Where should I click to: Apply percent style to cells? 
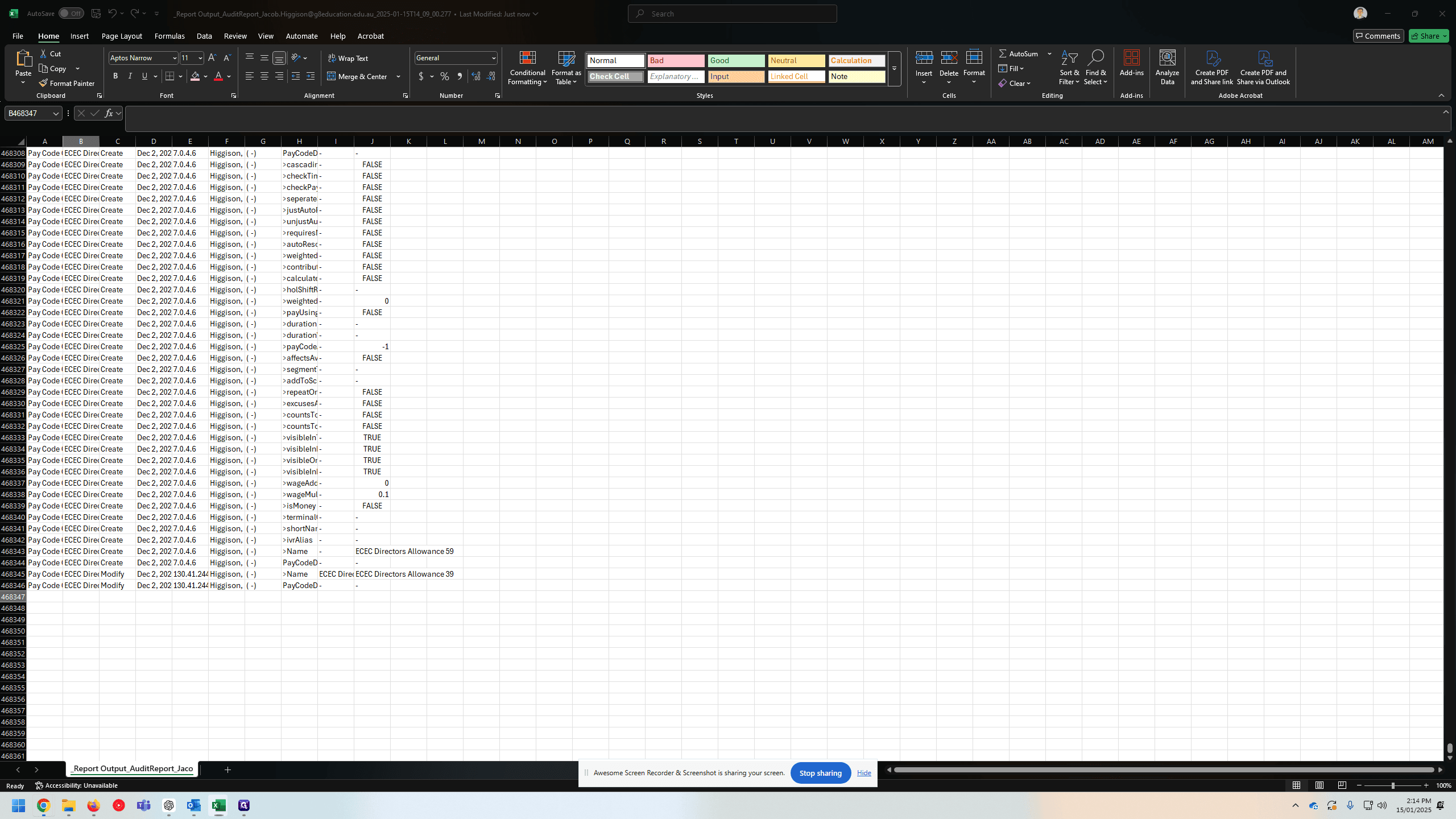[445, 76]
